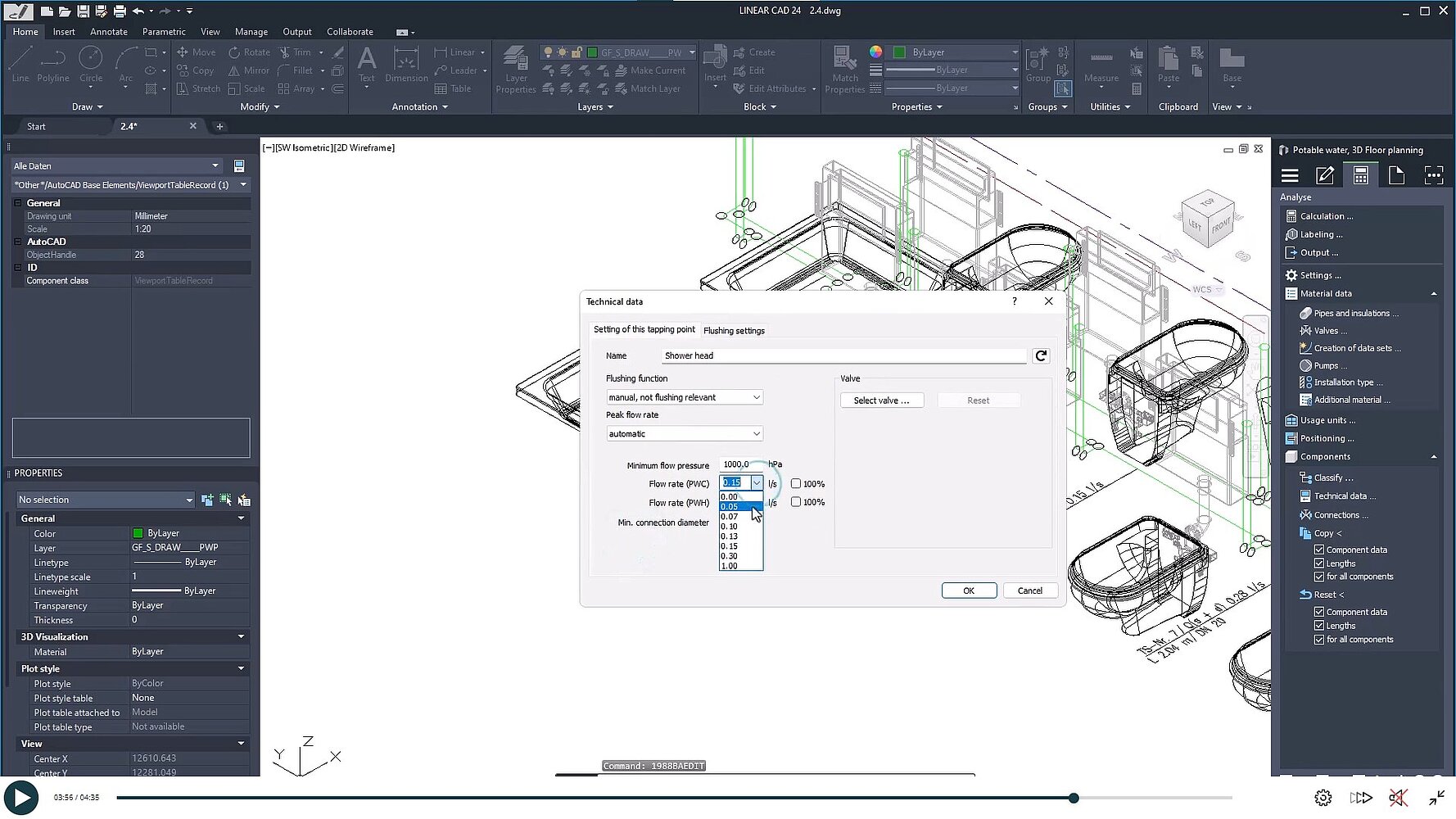Screen dimensions: 1456x819
Task: Enable 100% checkbox for Flow rate (PWC)
Action: click(795, 484)
